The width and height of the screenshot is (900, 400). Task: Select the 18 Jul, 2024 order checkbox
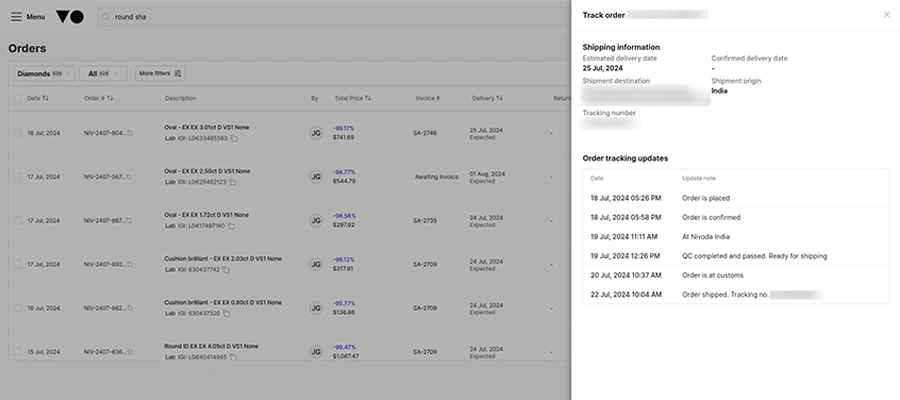[17, 133]
